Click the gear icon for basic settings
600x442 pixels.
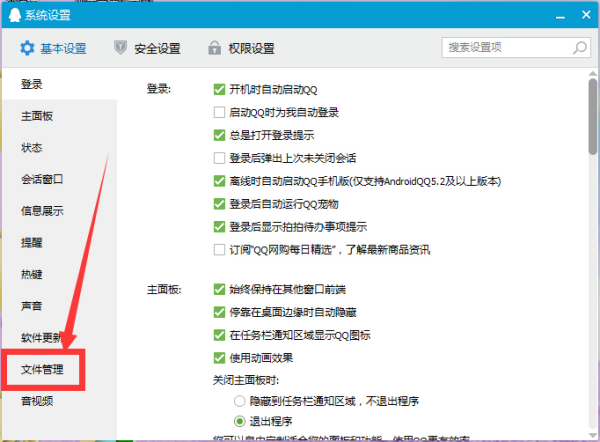point(27,49)
